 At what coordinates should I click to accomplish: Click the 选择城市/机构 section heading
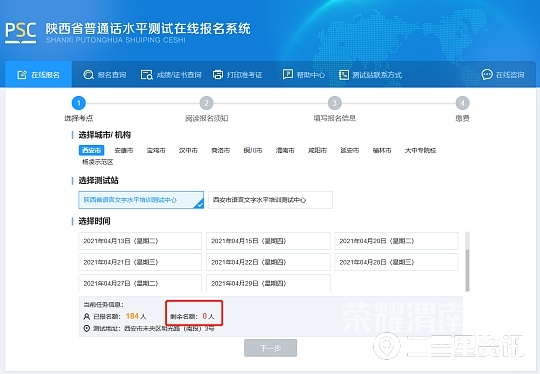104,135
